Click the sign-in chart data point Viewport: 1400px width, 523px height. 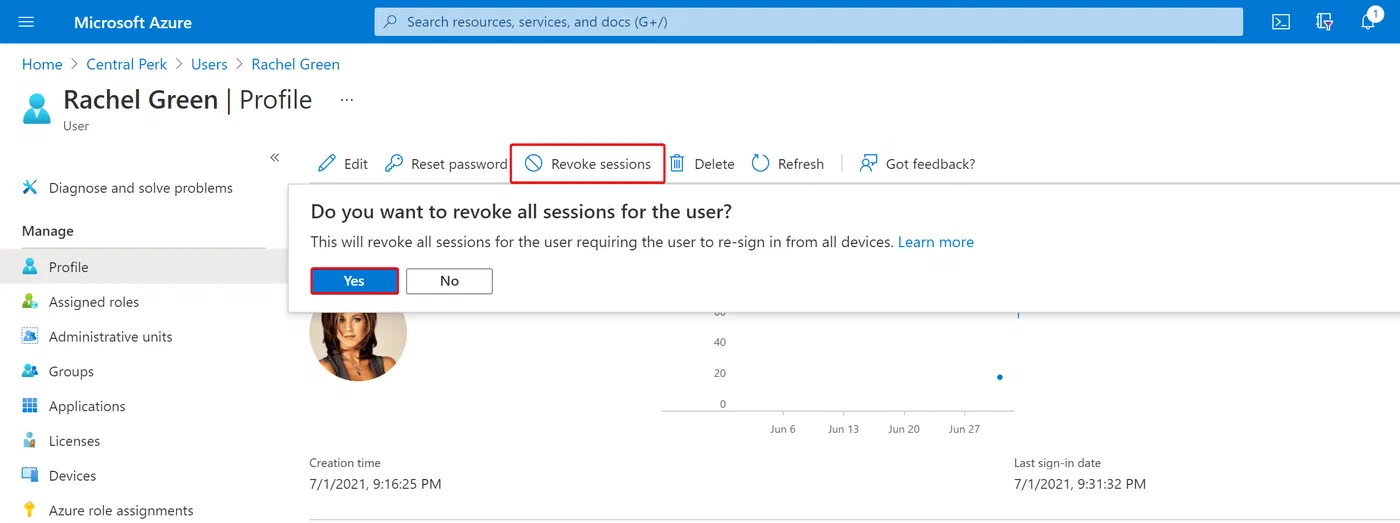point(999,377)
